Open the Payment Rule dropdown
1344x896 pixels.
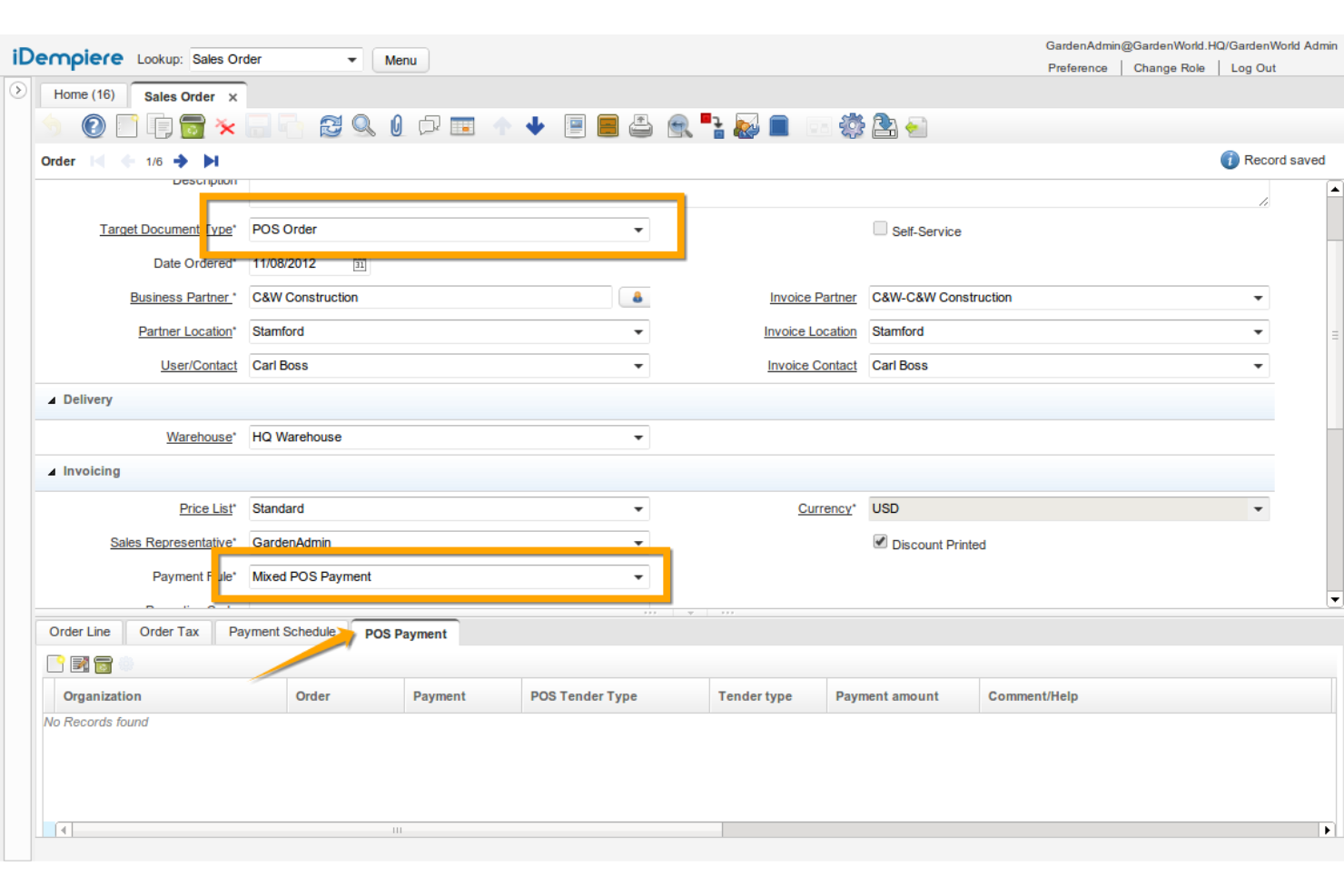pos(638,577)
